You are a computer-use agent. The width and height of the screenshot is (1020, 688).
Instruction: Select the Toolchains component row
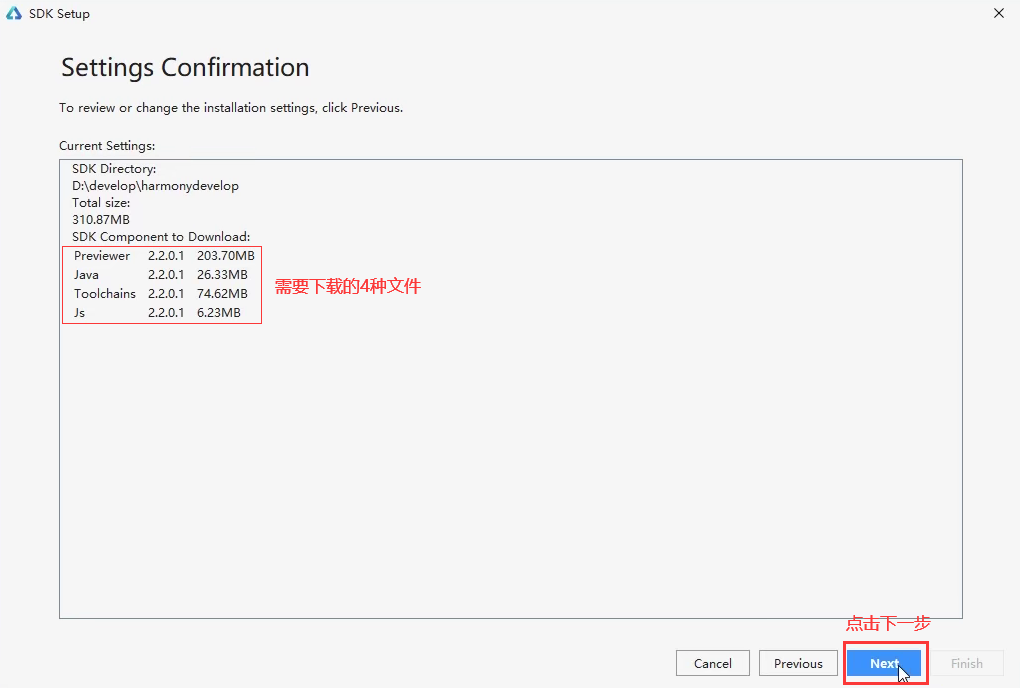coord(161,293)
